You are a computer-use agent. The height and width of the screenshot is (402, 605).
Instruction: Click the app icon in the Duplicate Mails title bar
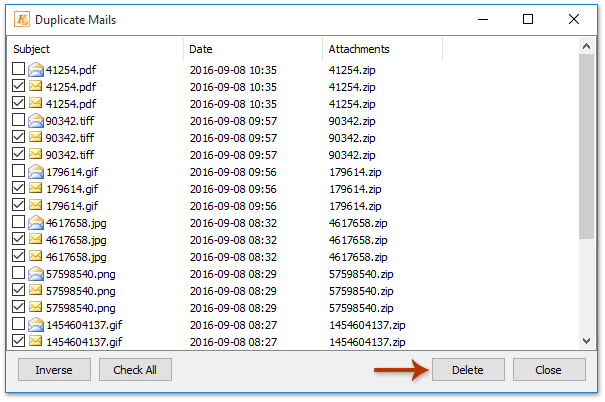pos(19,19)
